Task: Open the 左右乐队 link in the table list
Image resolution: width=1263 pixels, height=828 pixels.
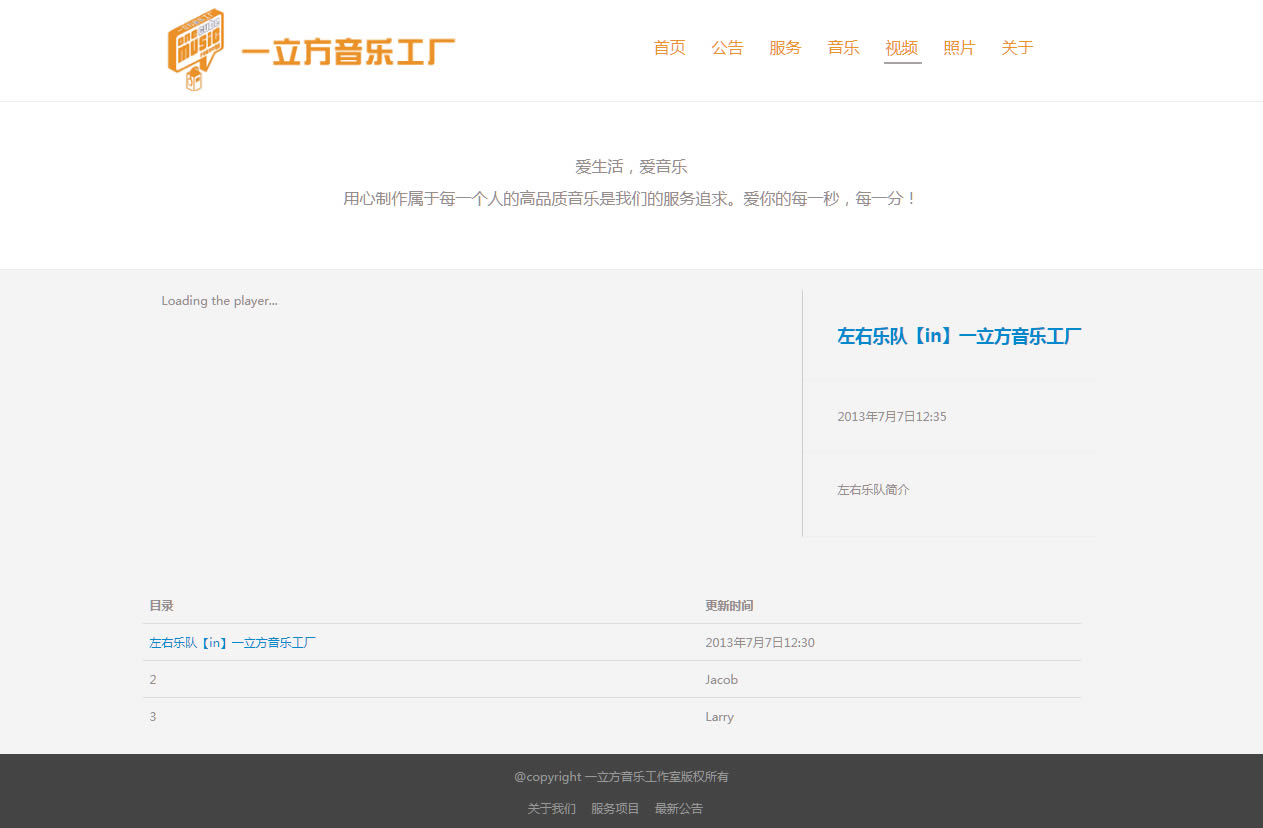Action: (233, 643)
